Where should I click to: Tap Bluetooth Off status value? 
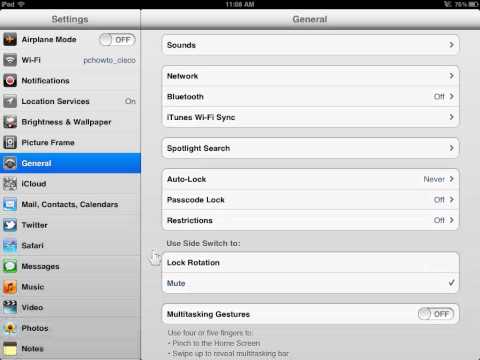point(439,97)
